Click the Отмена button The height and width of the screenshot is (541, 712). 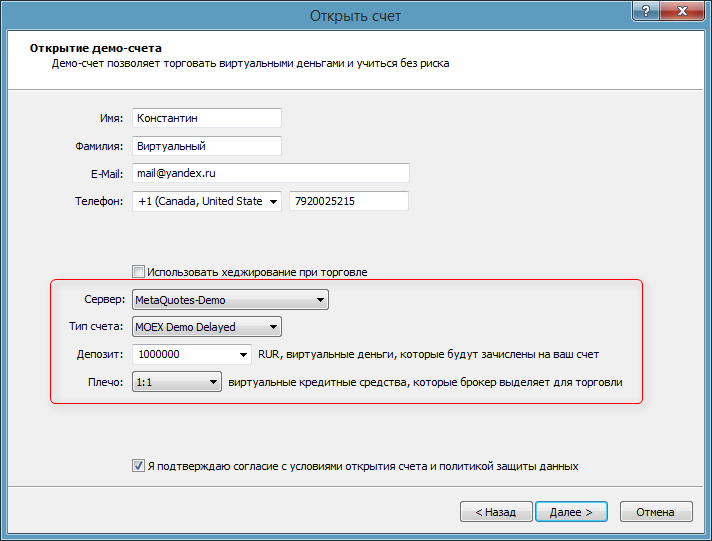656,511
